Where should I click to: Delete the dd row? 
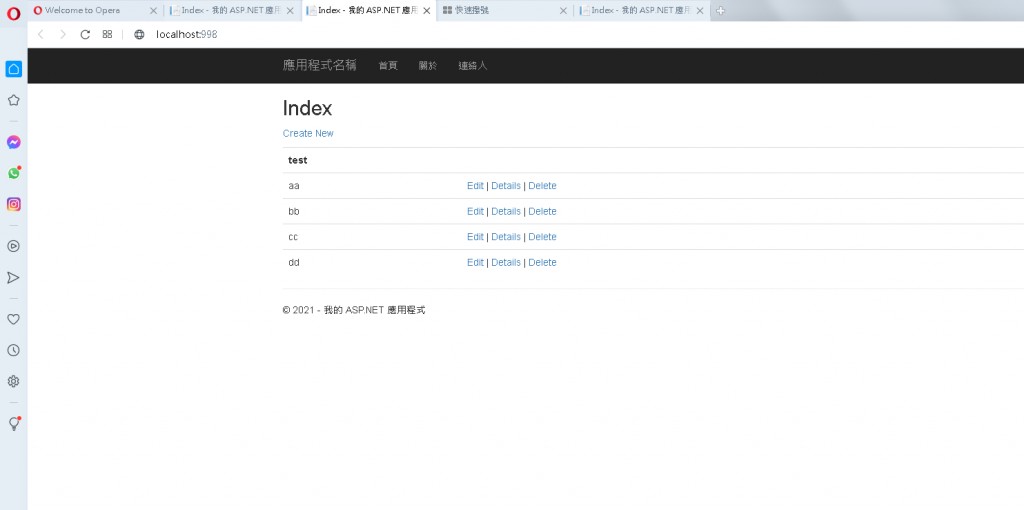542,262
